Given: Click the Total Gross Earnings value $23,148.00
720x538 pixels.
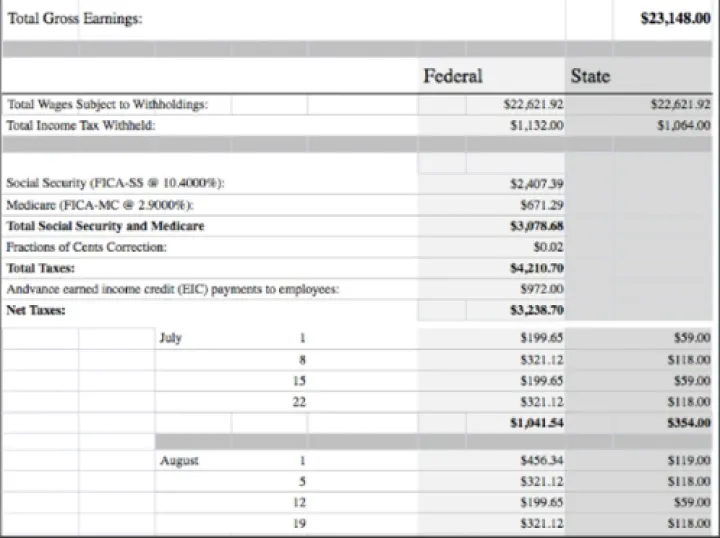Looking at the screenshot, I should (674, 19).
